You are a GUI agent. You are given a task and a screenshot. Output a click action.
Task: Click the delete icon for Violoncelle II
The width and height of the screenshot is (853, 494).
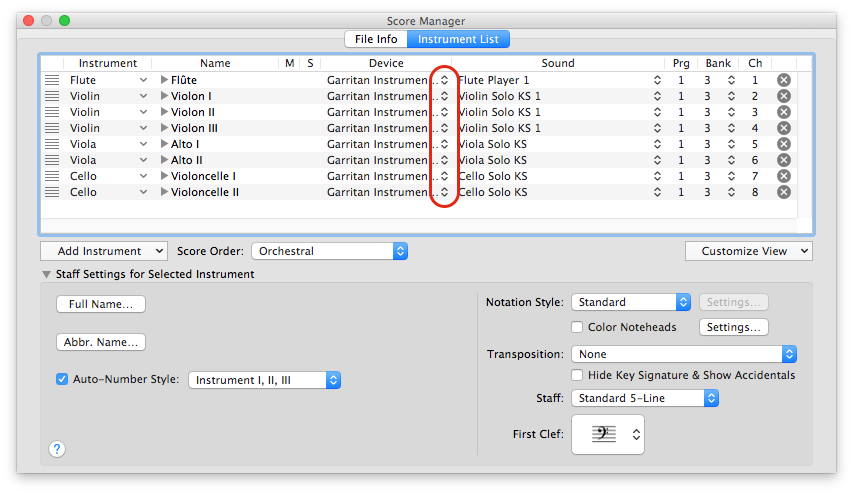[x=784, y=192]
